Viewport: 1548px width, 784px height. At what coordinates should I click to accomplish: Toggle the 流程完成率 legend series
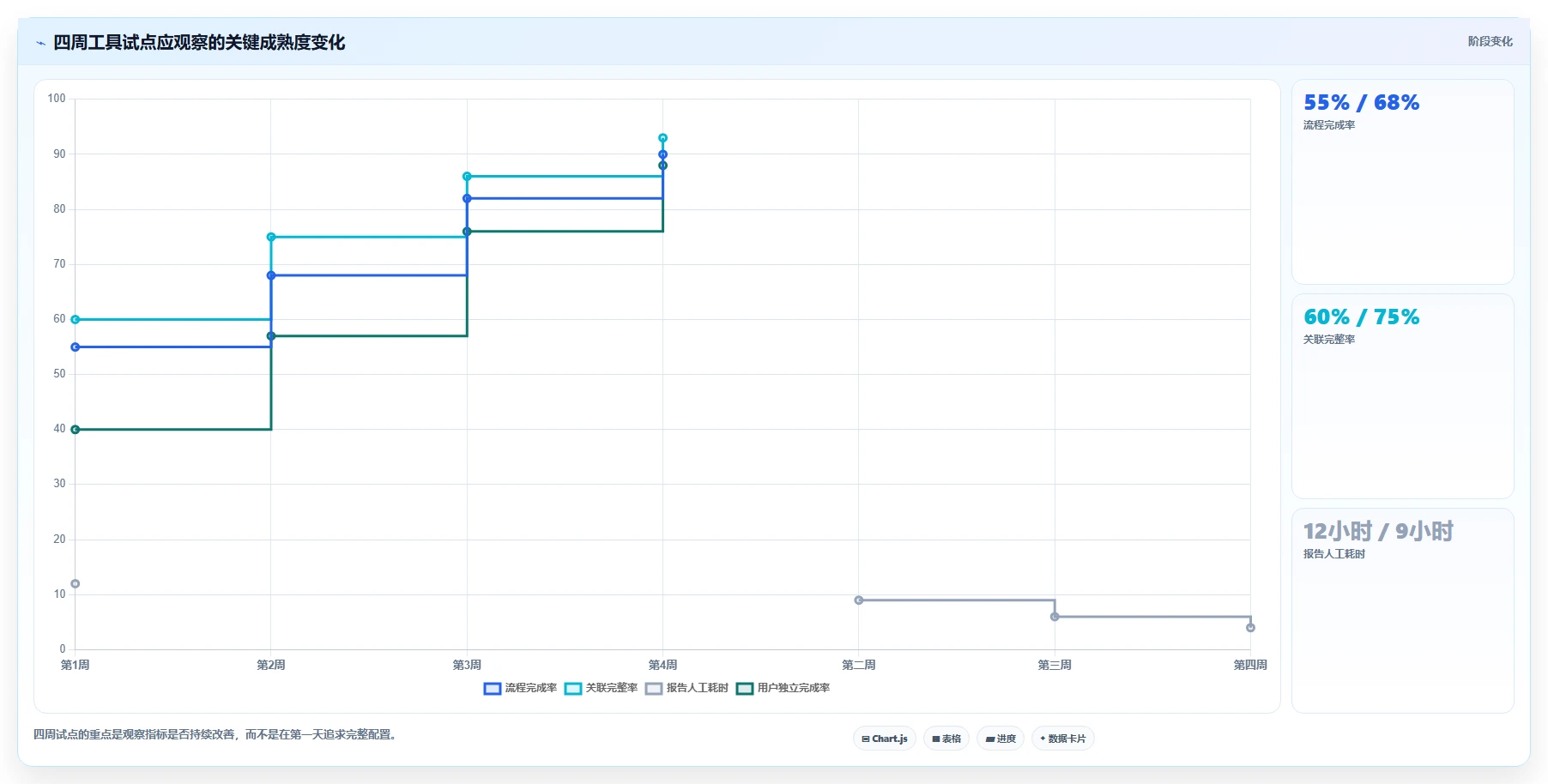520,688
